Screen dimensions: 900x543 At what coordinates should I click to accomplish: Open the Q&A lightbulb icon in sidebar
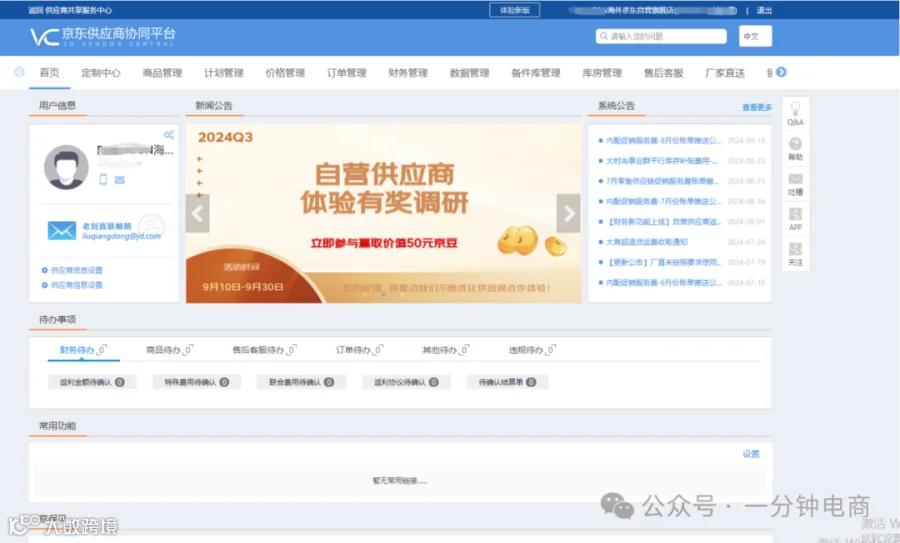(x=796, y=108)
